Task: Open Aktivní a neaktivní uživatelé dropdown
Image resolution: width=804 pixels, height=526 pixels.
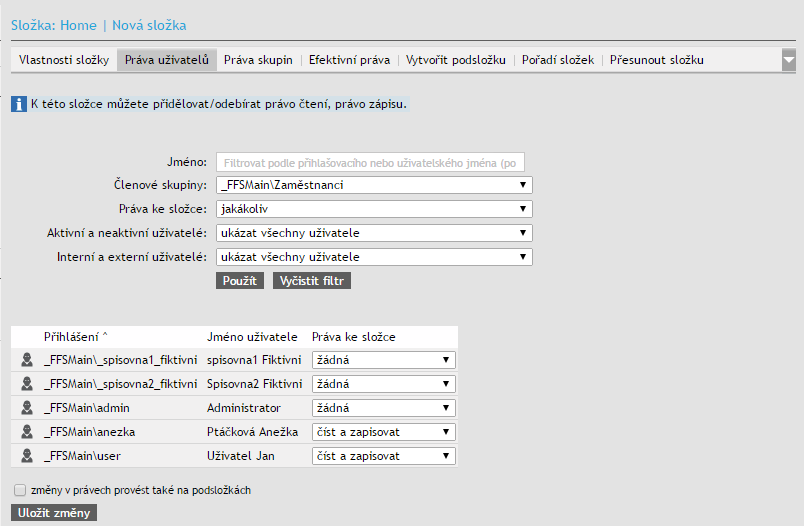Action: [x=374, y=233]
